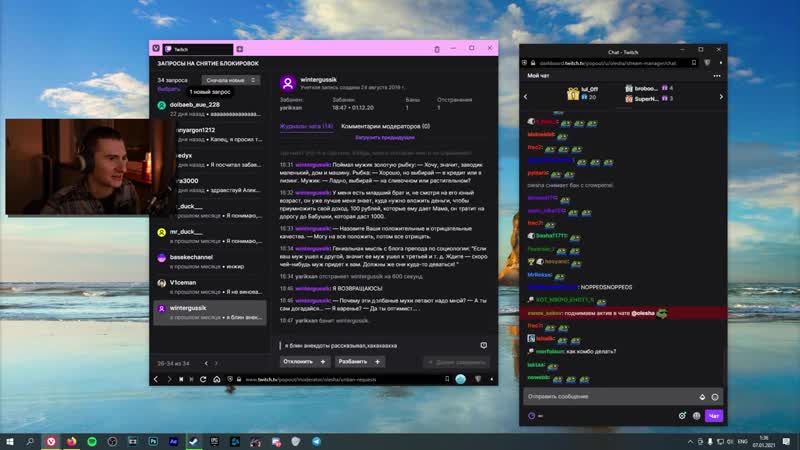Open unban request from V1ceman
The width and height of the screenshot is (800, 450).
tap(210, 287)
